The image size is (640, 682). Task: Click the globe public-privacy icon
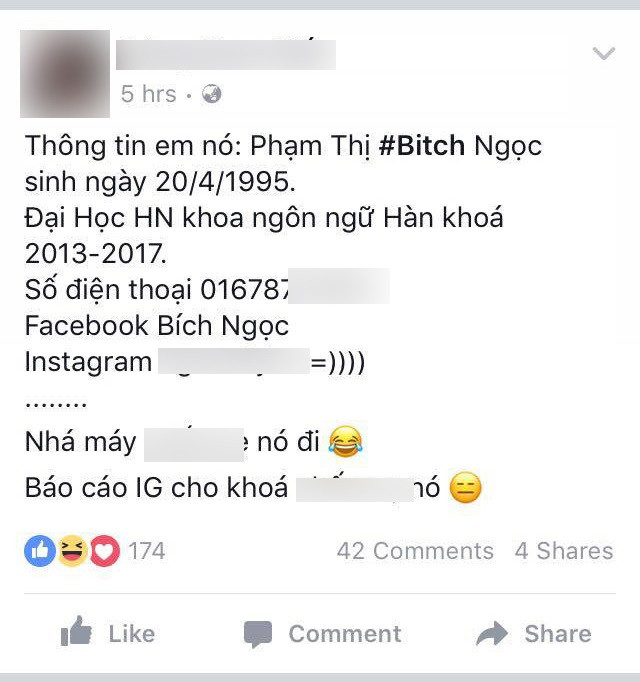211,94
